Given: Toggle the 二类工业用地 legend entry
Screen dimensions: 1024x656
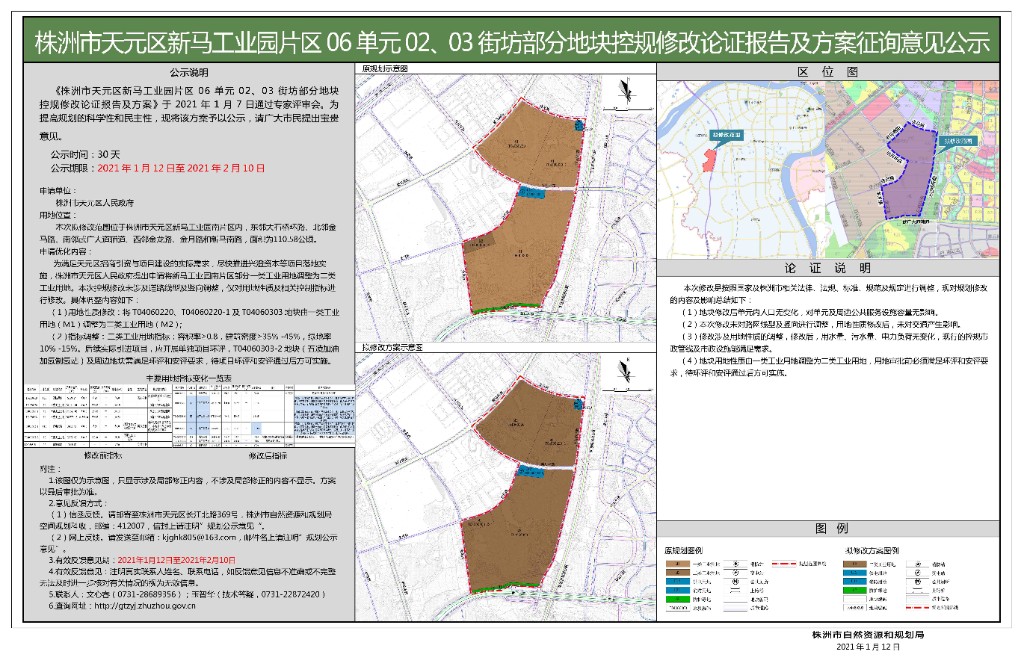Looking at the screenshot, I should [678, 573].
